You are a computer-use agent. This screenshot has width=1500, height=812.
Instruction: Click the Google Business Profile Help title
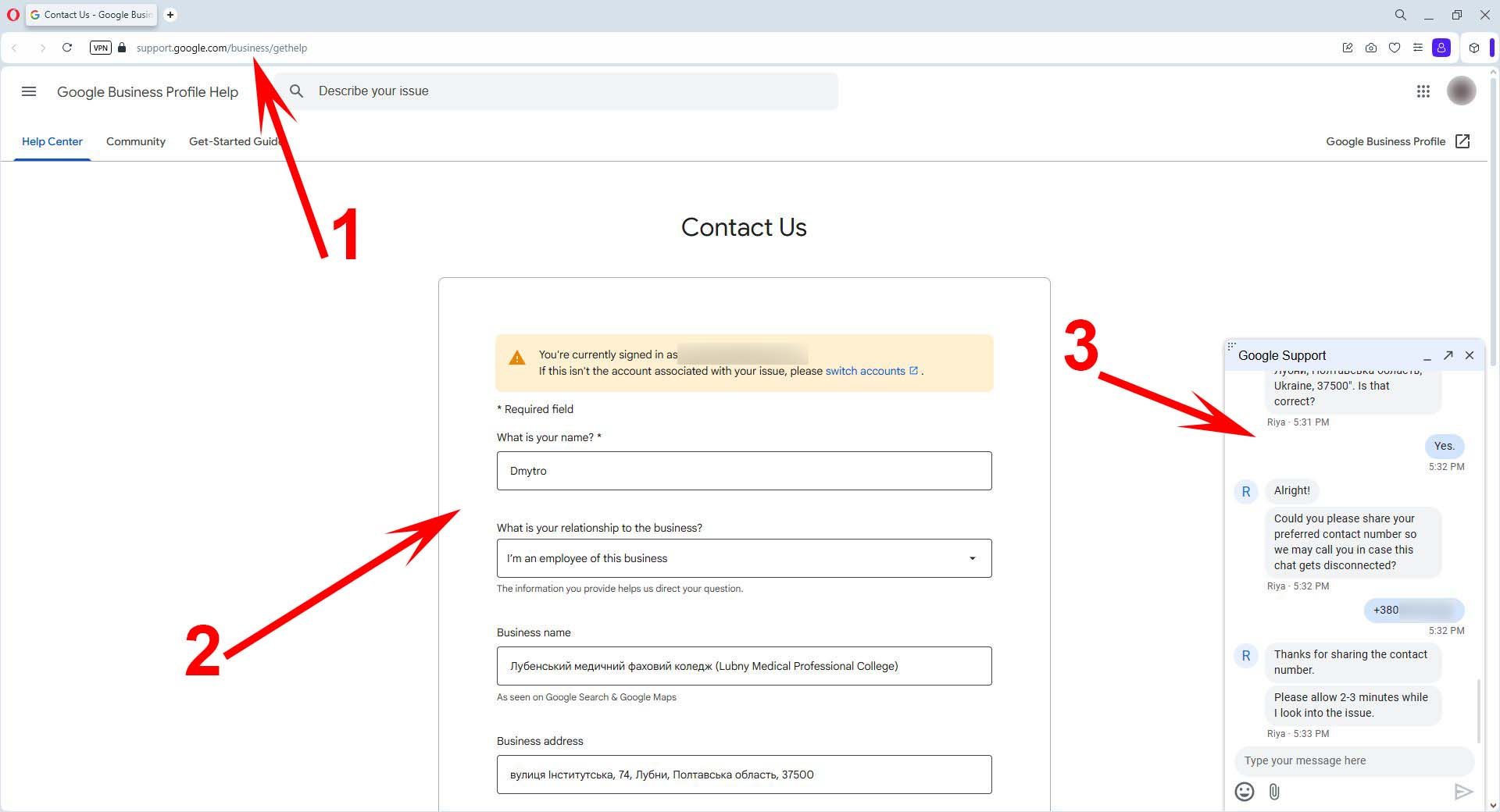pyautogui.click(x=148, y=92)
